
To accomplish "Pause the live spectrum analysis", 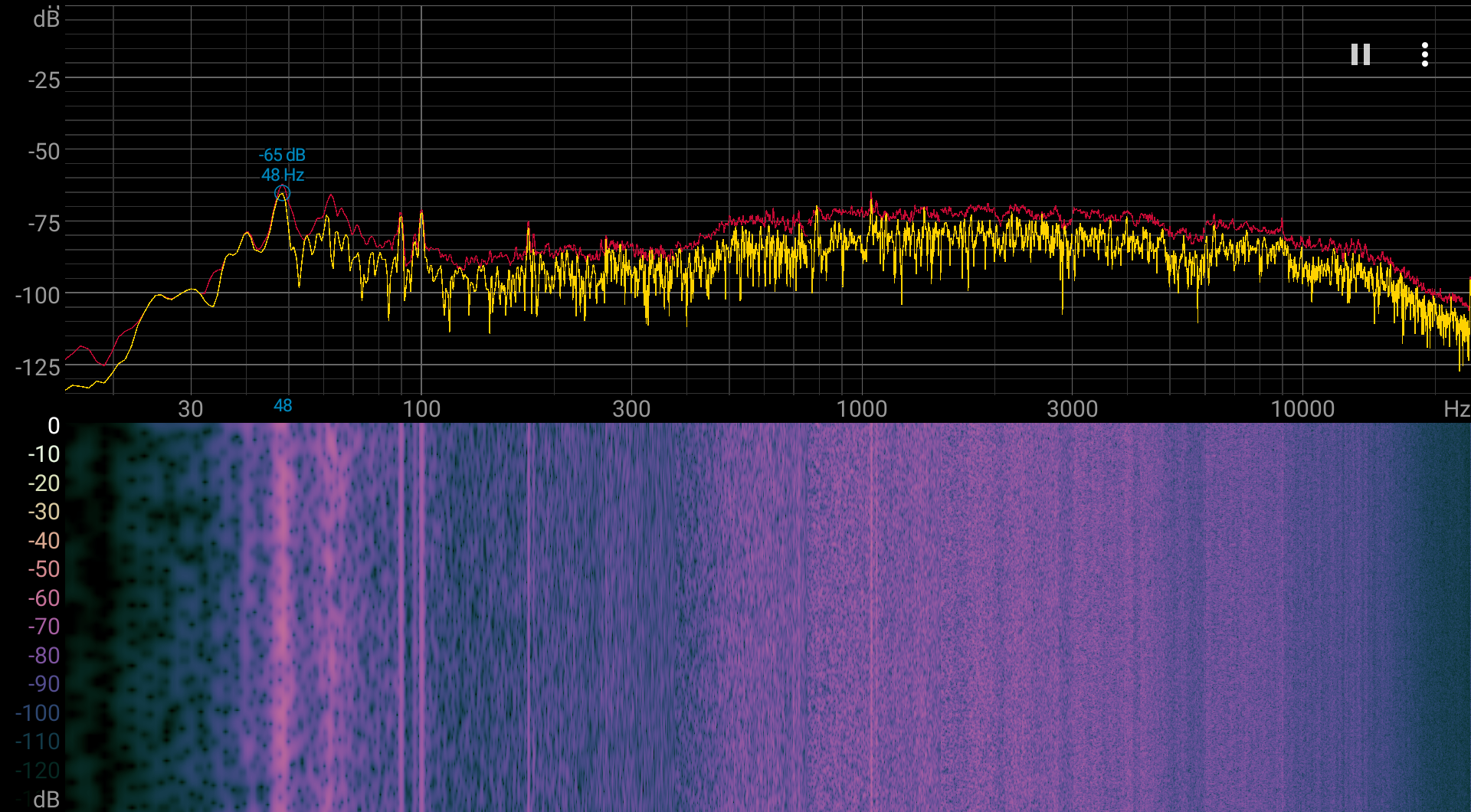I will [1360, 54].
